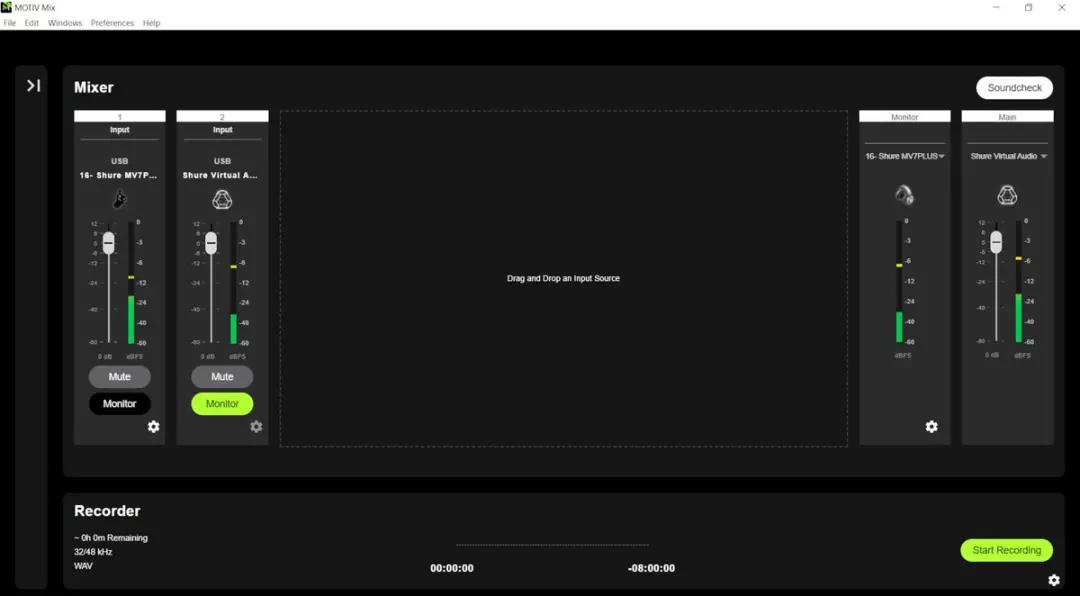The image size is (1080, 596).
Task: Click the Main output virtual audio icon
Action: [x=1007, y=195]
